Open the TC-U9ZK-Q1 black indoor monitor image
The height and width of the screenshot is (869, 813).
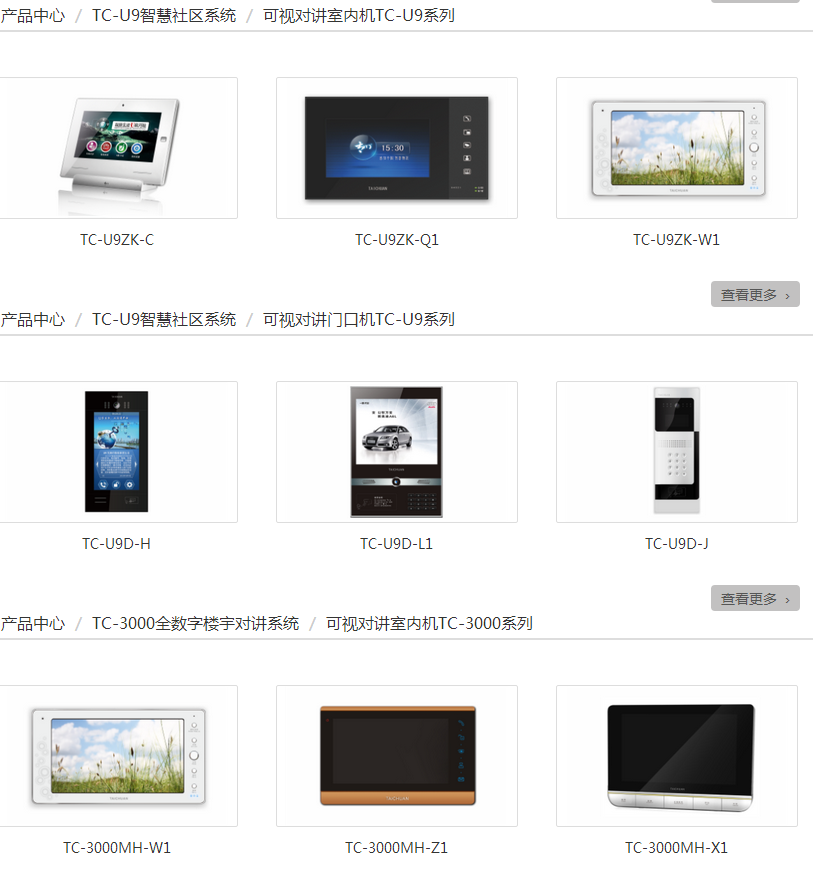[x=397, y=148]
